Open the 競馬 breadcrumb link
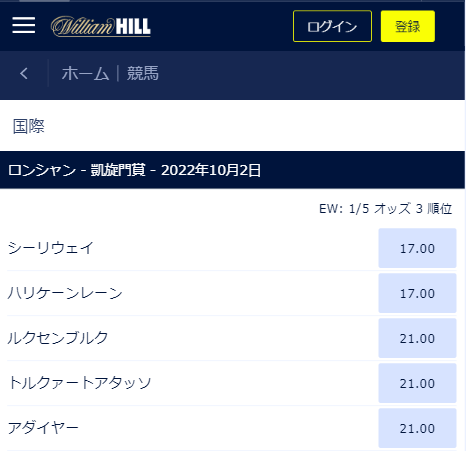 [x=143, y=73]
